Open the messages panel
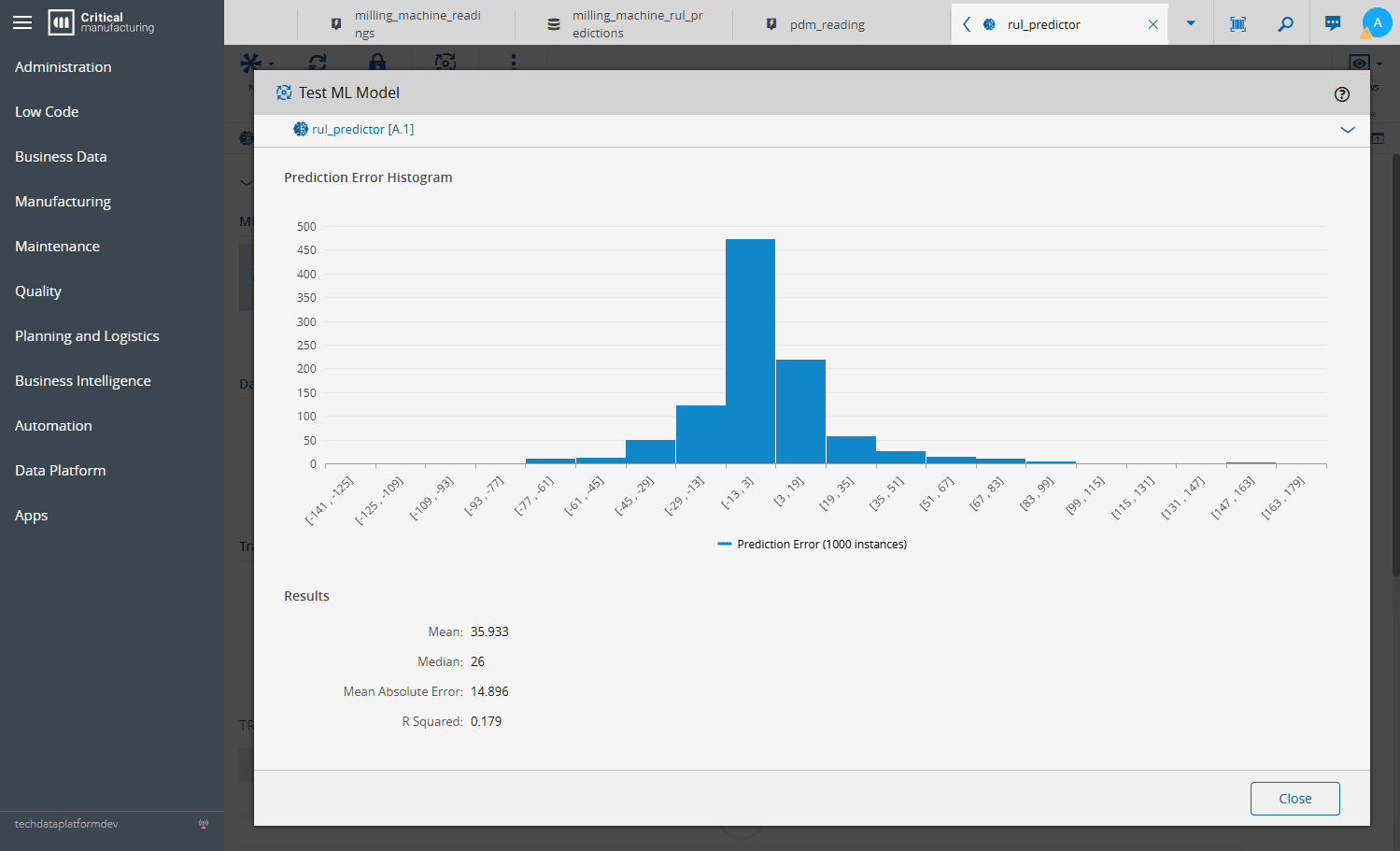Image resolution: width=1400 pixels, height=851 pixels. coord(1332,22)
